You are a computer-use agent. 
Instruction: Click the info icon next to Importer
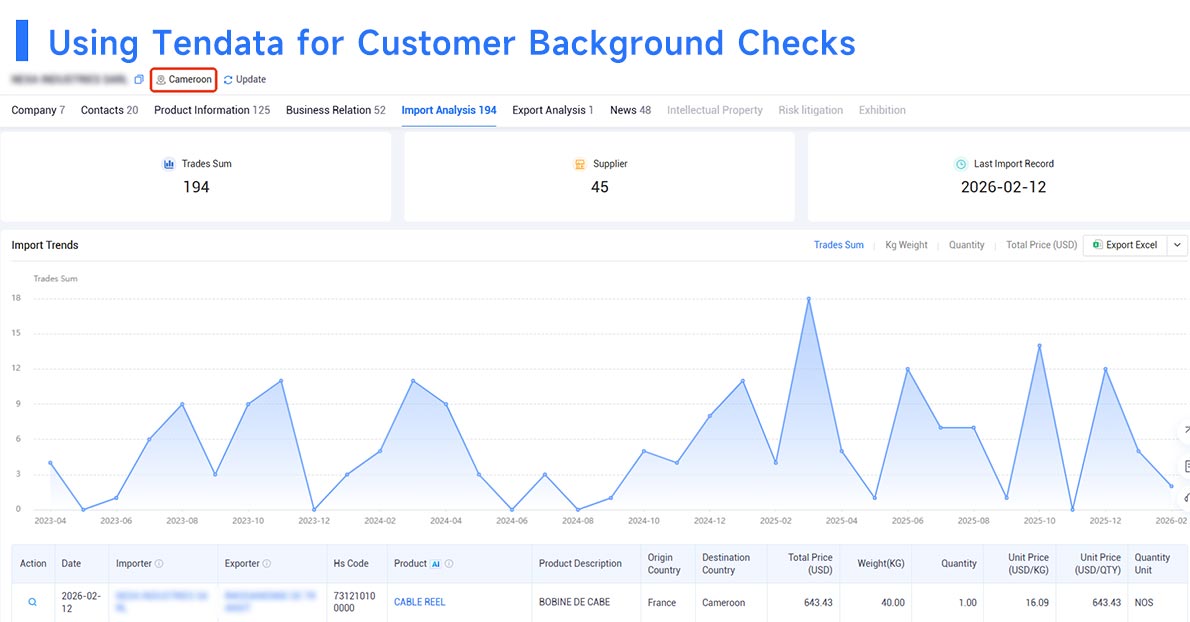click(159, 564)
